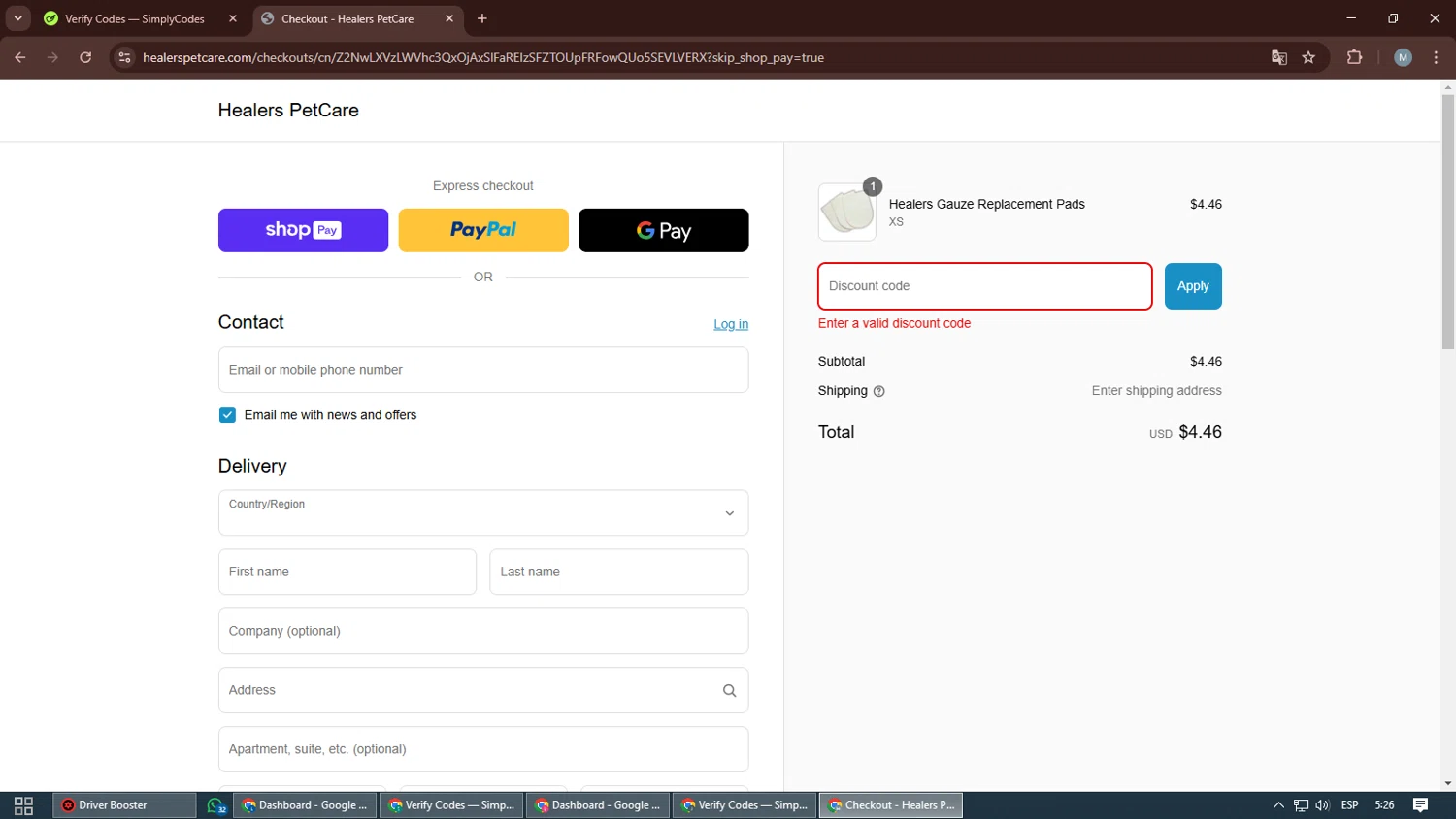Open first Dashboard - Google taskbar window
This screenshot has width=1456, height=819.
tap(305, 805)
